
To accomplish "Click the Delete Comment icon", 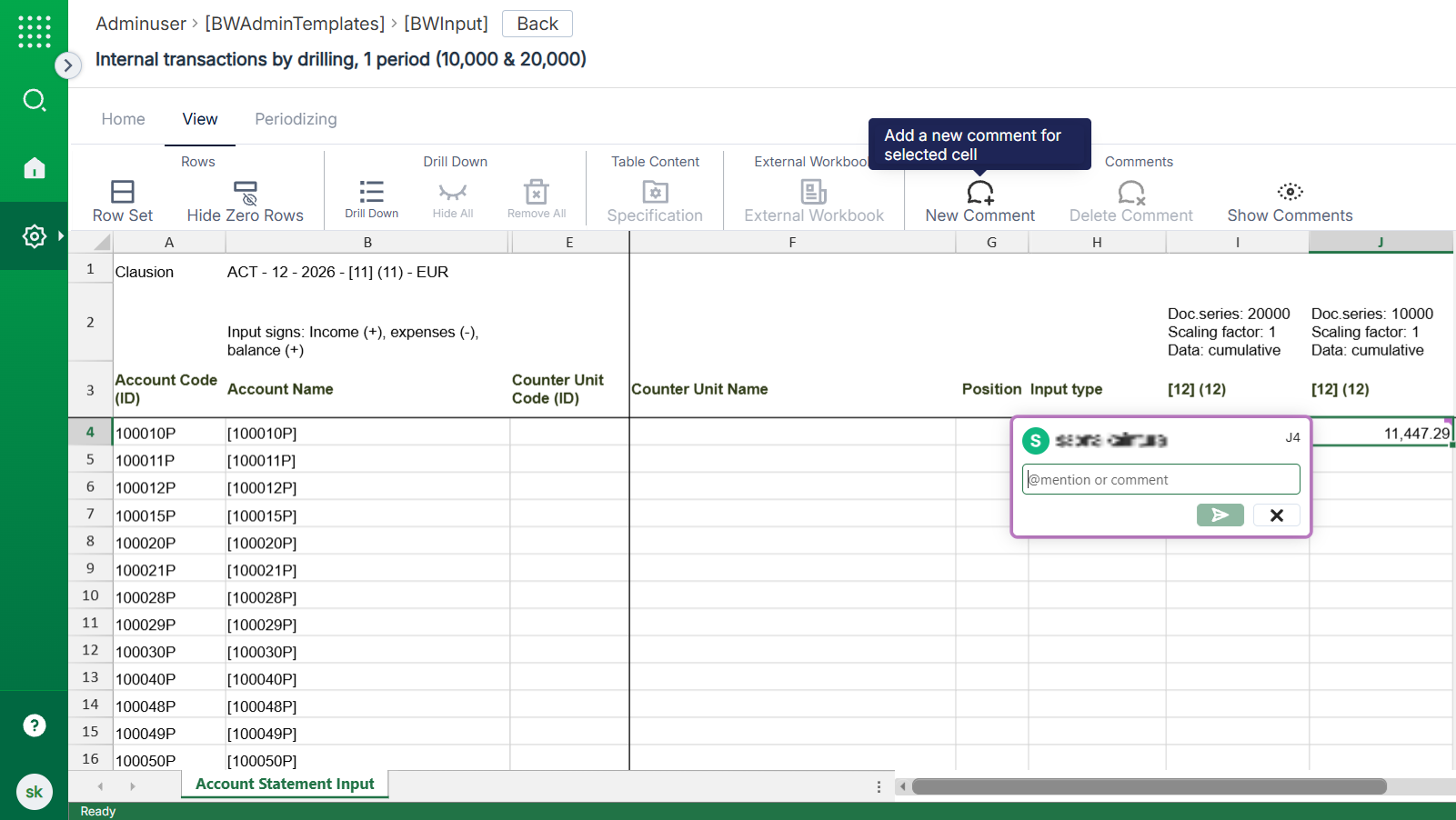I will click(x=1130, y=192).
